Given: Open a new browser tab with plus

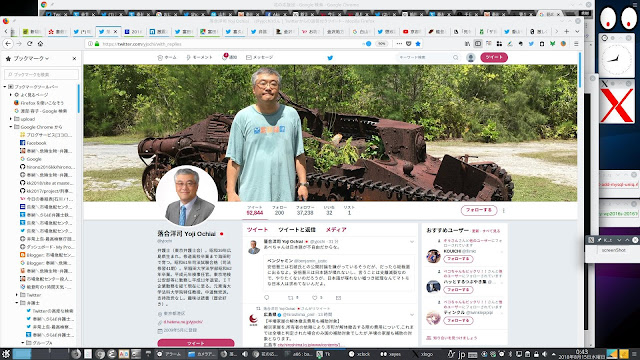Looking at the screenshot, I should click(x=567, y=31).
